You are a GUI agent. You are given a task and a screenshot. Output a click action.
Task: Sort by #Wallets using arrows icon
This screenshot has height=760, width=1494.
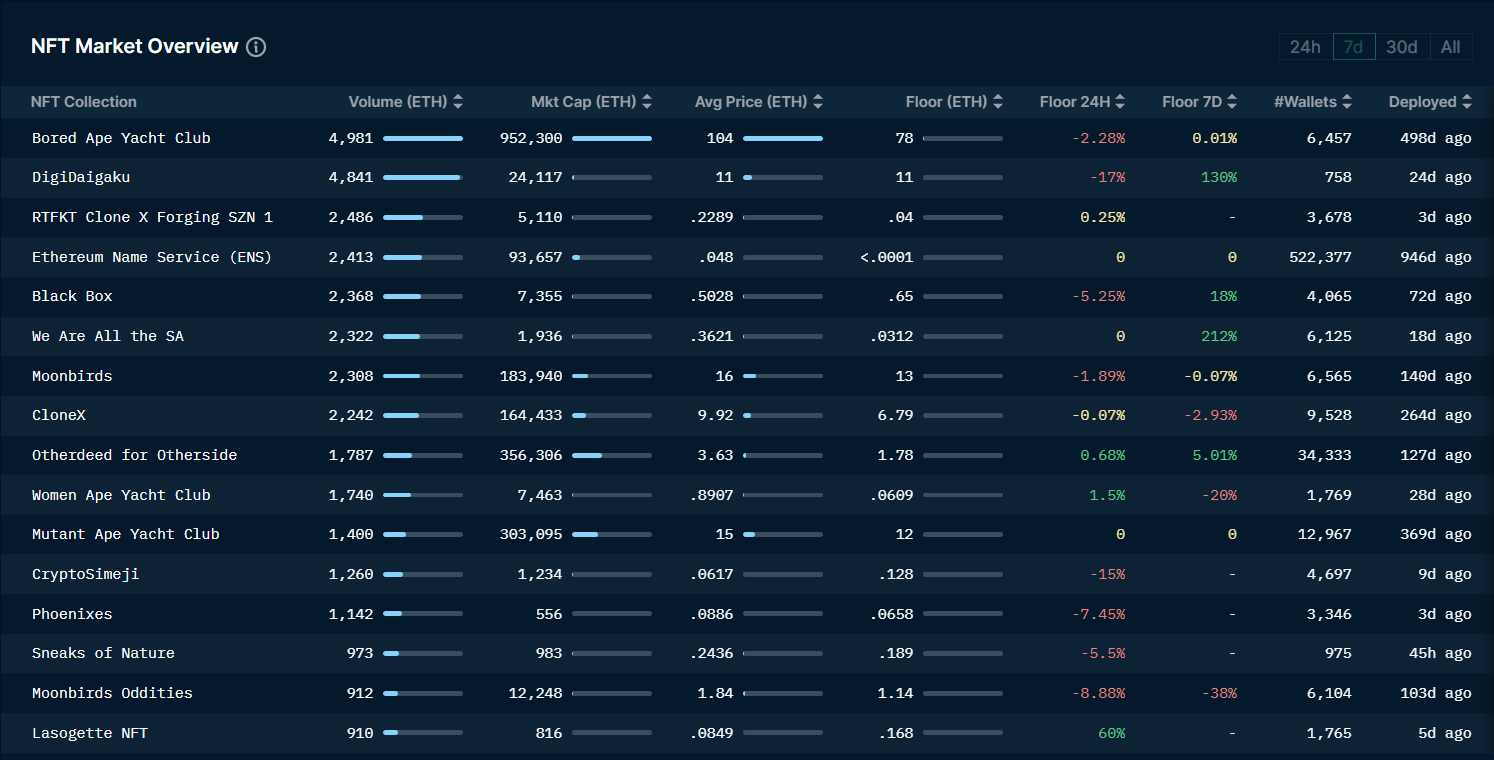click(x=1347, y=102)
